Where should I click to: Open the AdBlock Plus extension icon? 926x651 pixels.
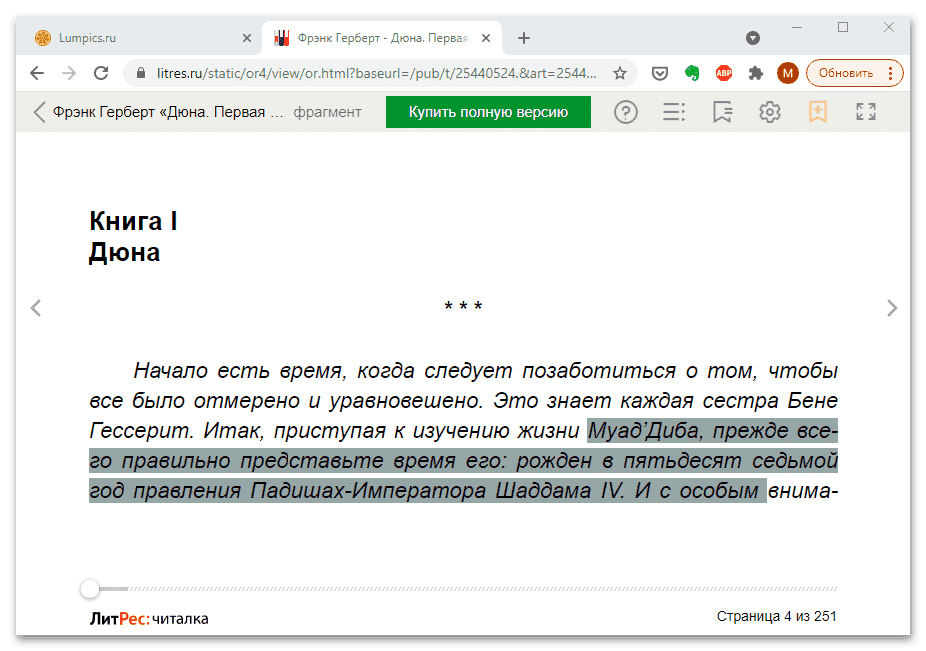(x=723, y=72)
